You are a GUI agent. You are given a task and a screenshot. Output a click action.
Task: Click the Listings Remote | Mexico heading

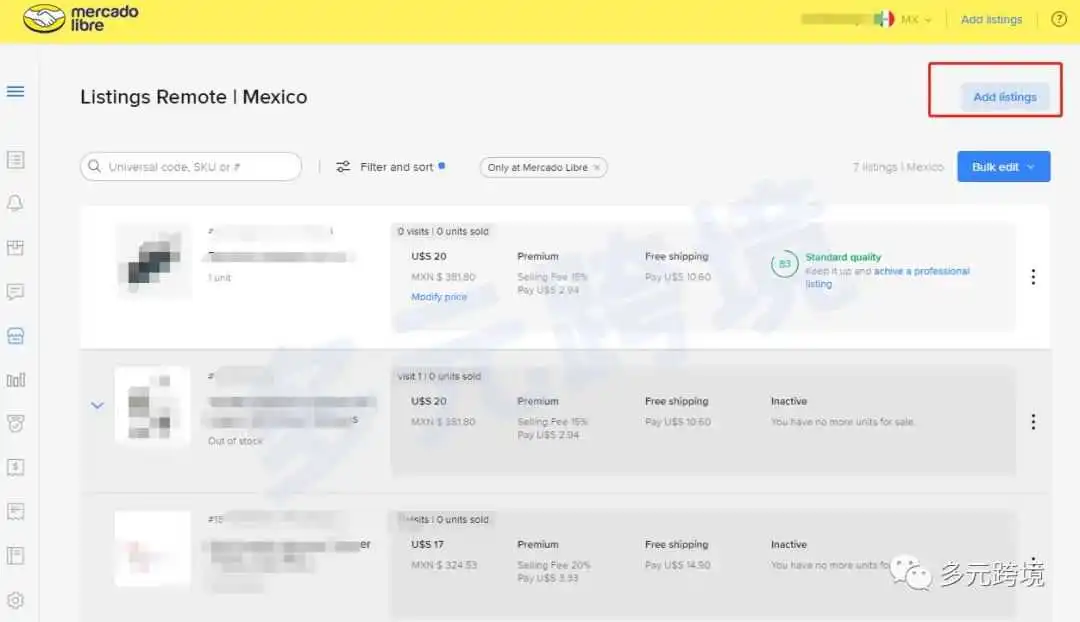(194, 97)
